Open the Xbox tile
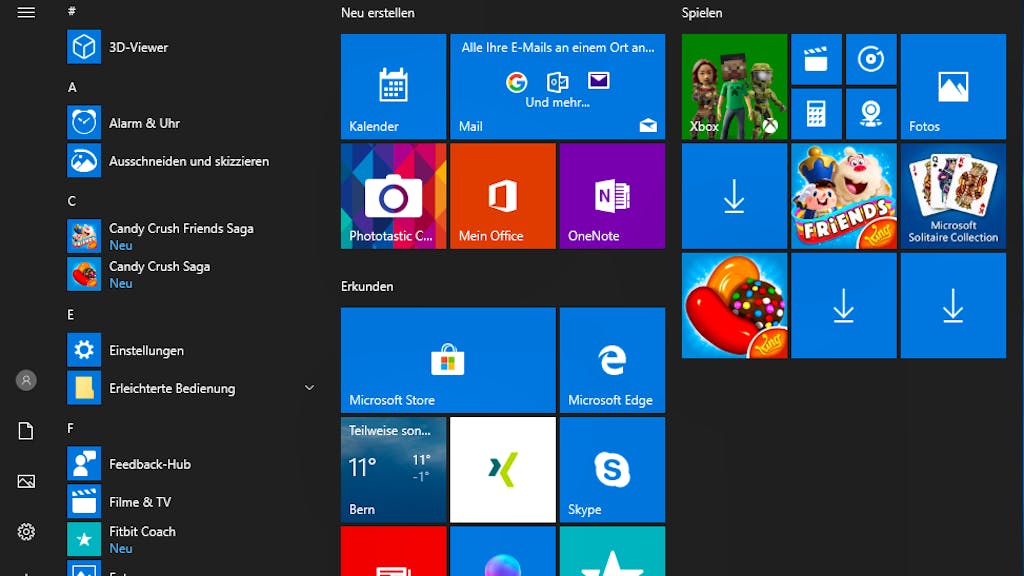This screenshot has height=576, width=1024. tap(734, 86)
